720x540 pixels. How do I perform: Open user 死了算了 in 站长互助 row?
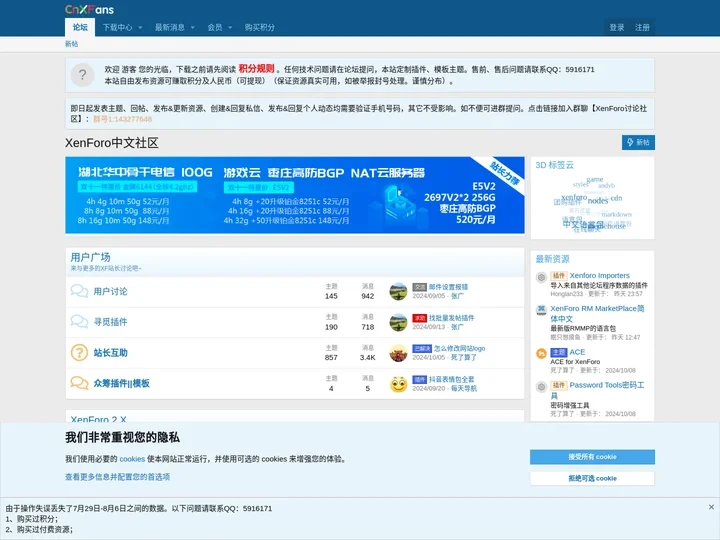coord(464,357)
